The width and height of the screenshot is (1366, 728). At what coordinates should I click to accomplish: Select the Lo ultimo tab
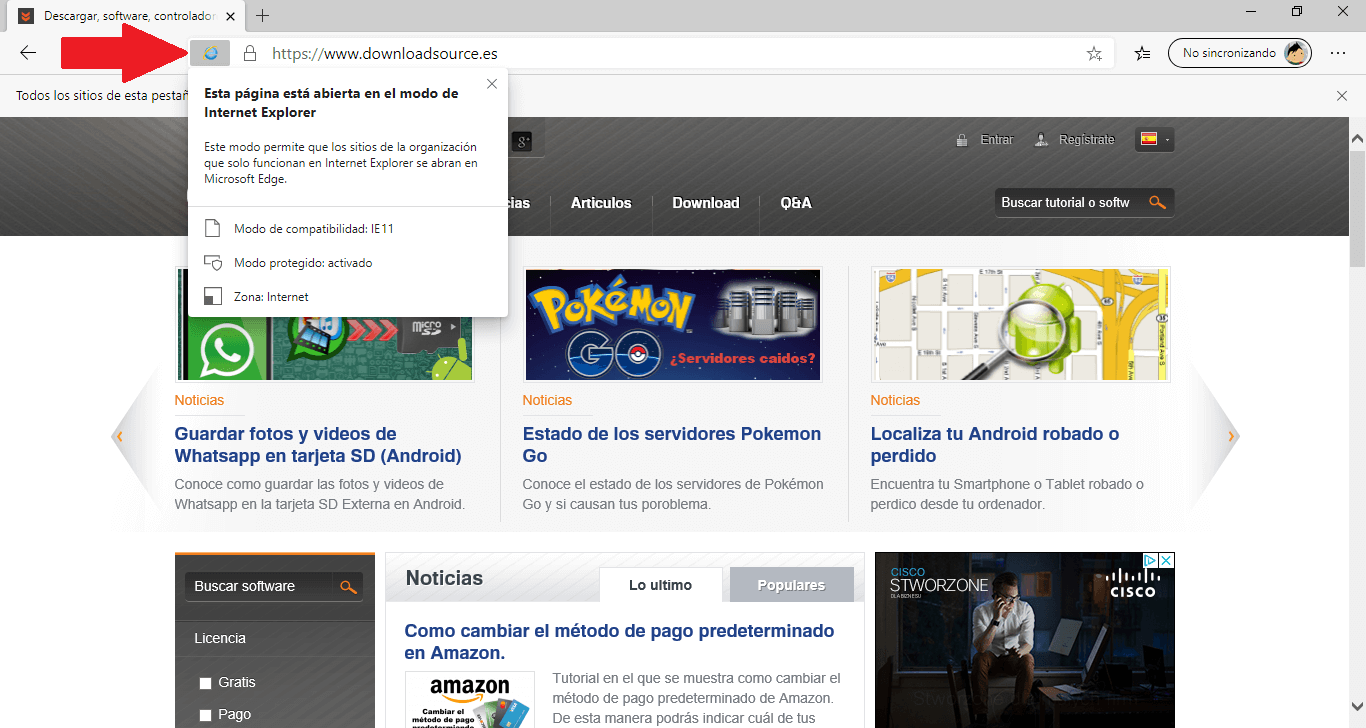pyautogui.click(x=660, y=585)
